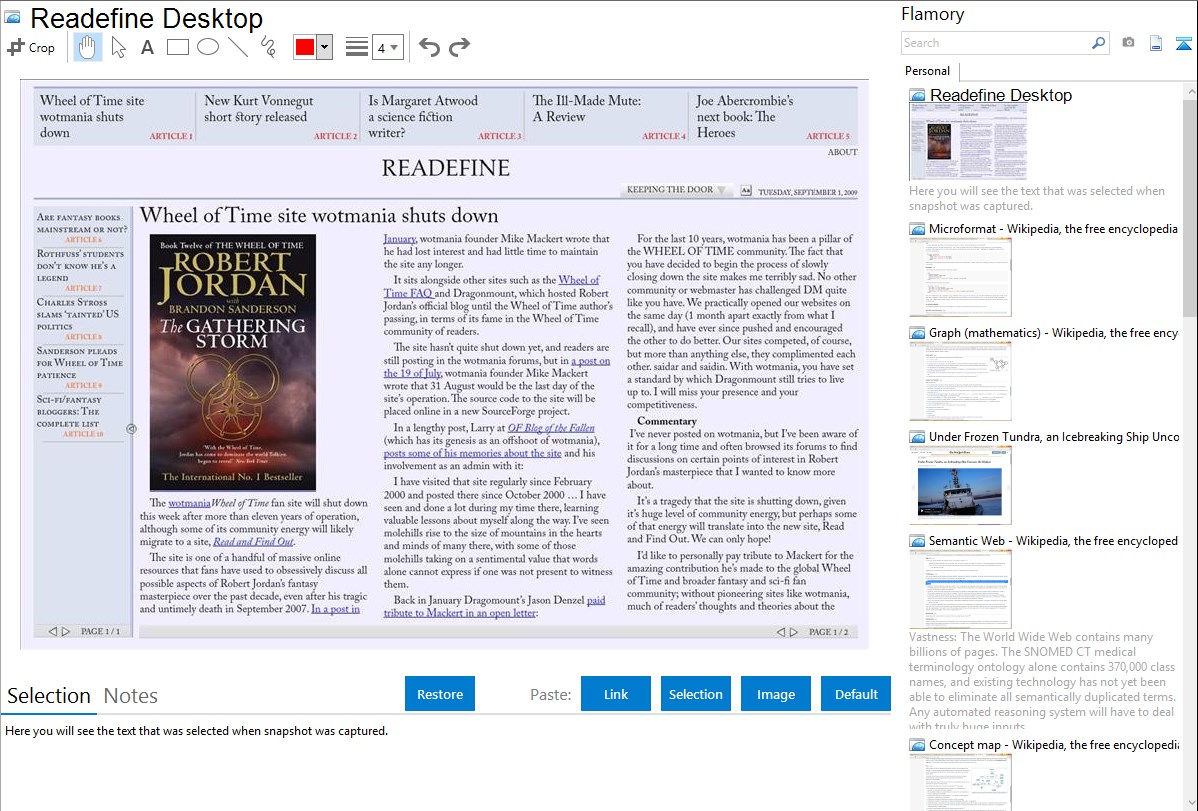1198x811 pixels.
Task: Pick the ellipse shape tool
Action: (208, 47)
